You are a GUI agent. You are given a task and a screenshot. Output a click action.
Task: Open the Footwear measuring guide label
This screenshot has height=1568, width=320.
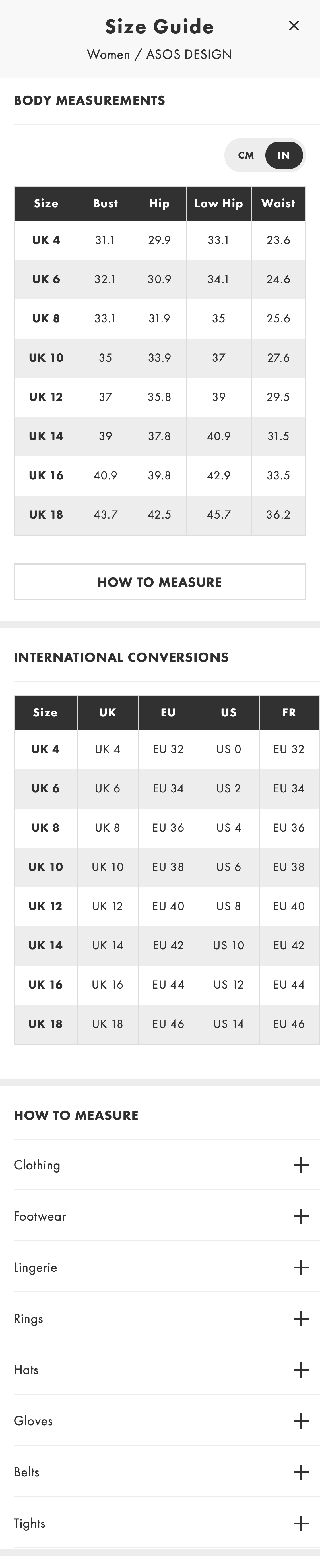click(40, 1216)
